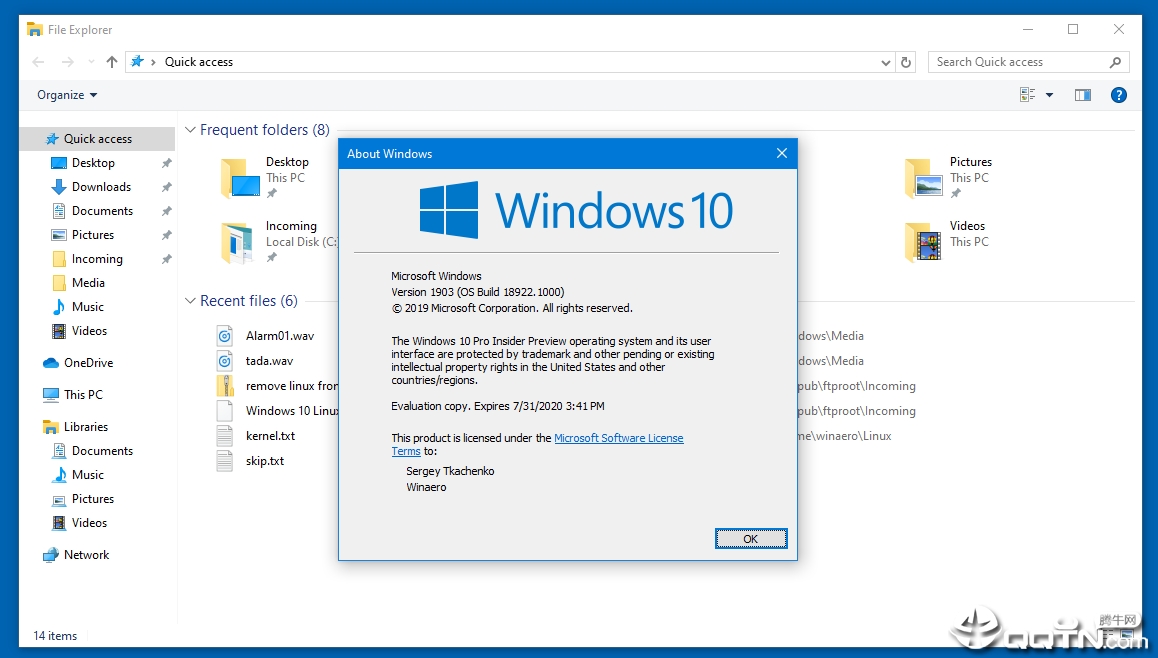Image resolution: width=1158 pixels, height=658 pixels.
Task: Collapse the Recent files group
Action: [190, 301]
